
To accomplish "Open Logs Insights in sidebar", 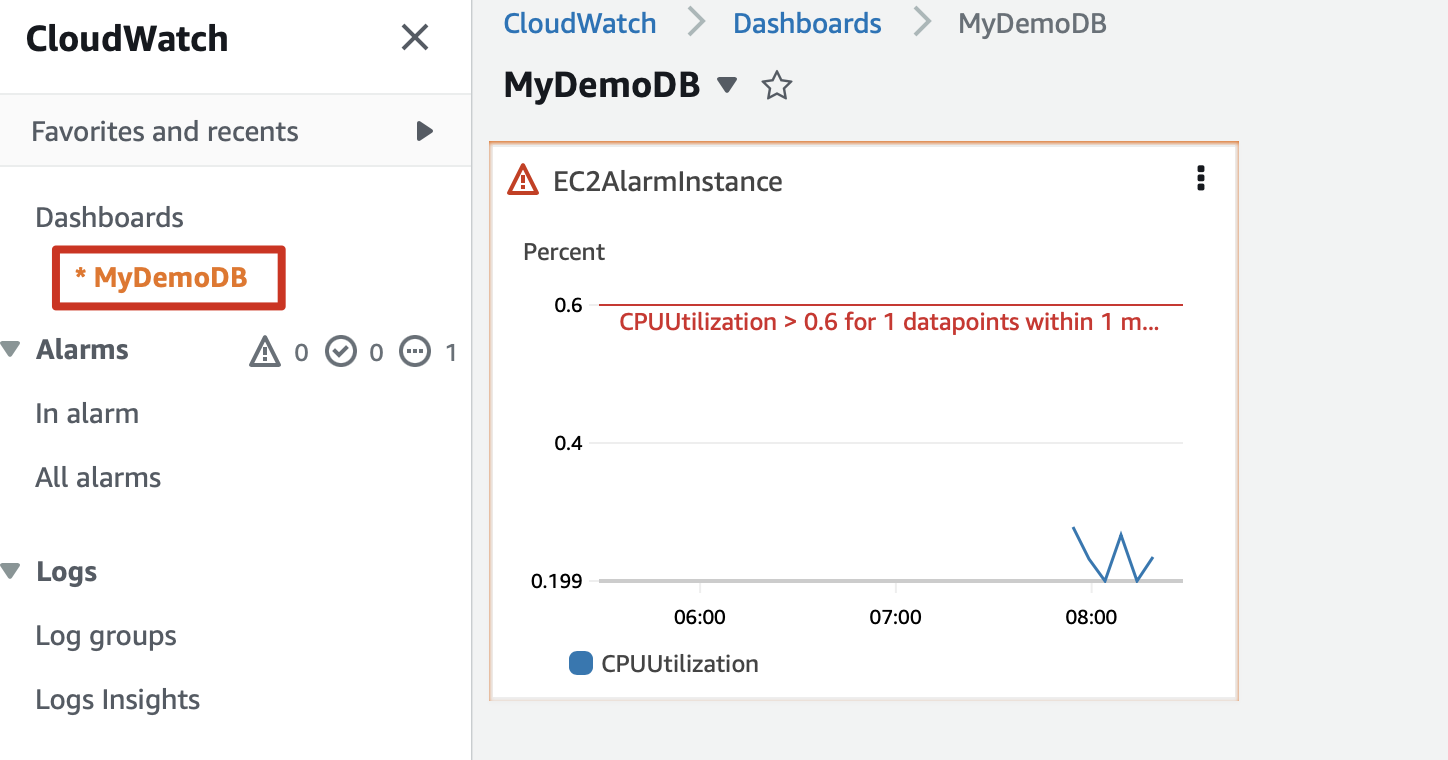I will coord(118,700).
